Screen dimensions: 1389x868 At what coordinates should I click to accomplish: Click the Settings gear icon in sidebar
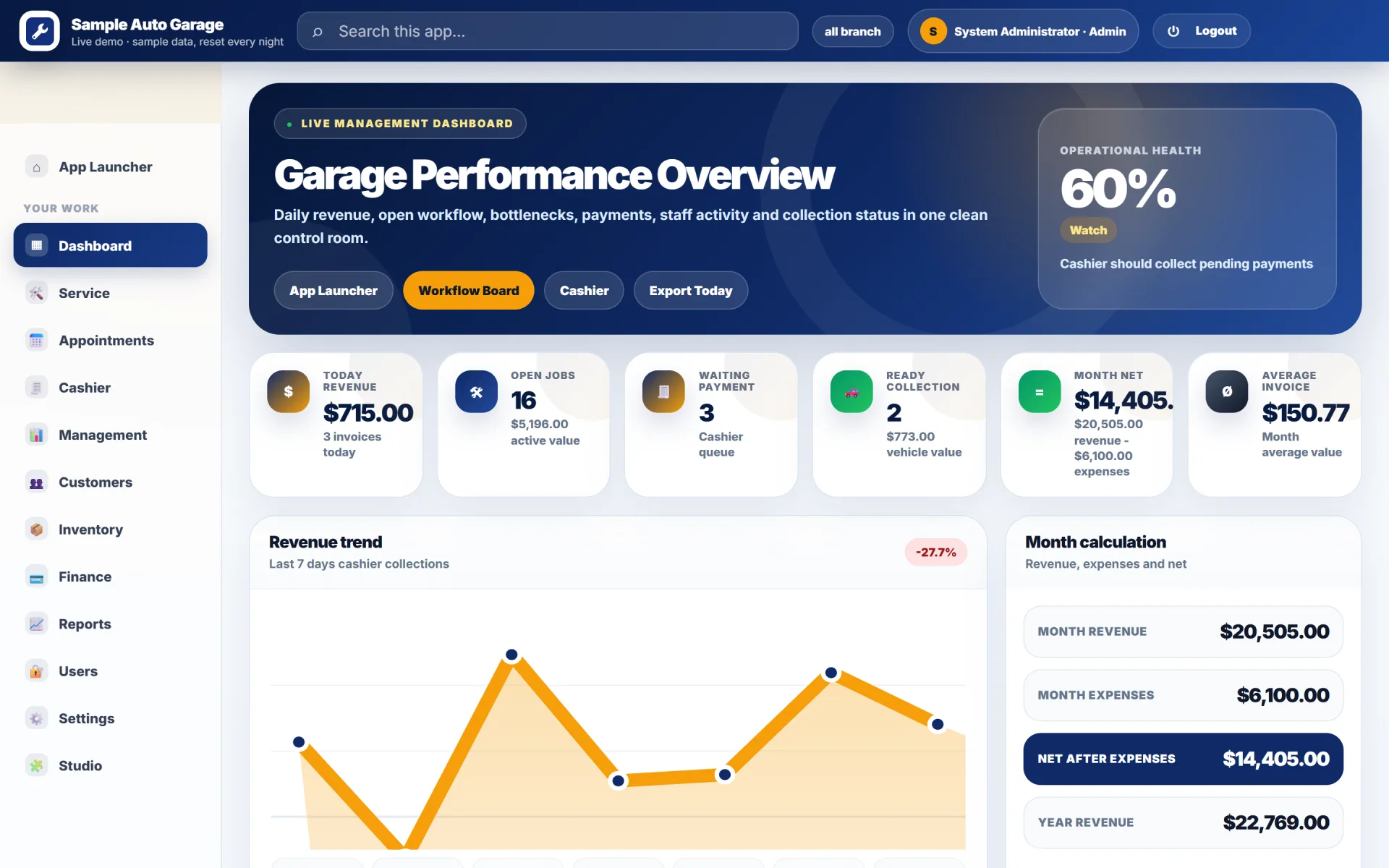pyautogui.click(x=36, y=718)
